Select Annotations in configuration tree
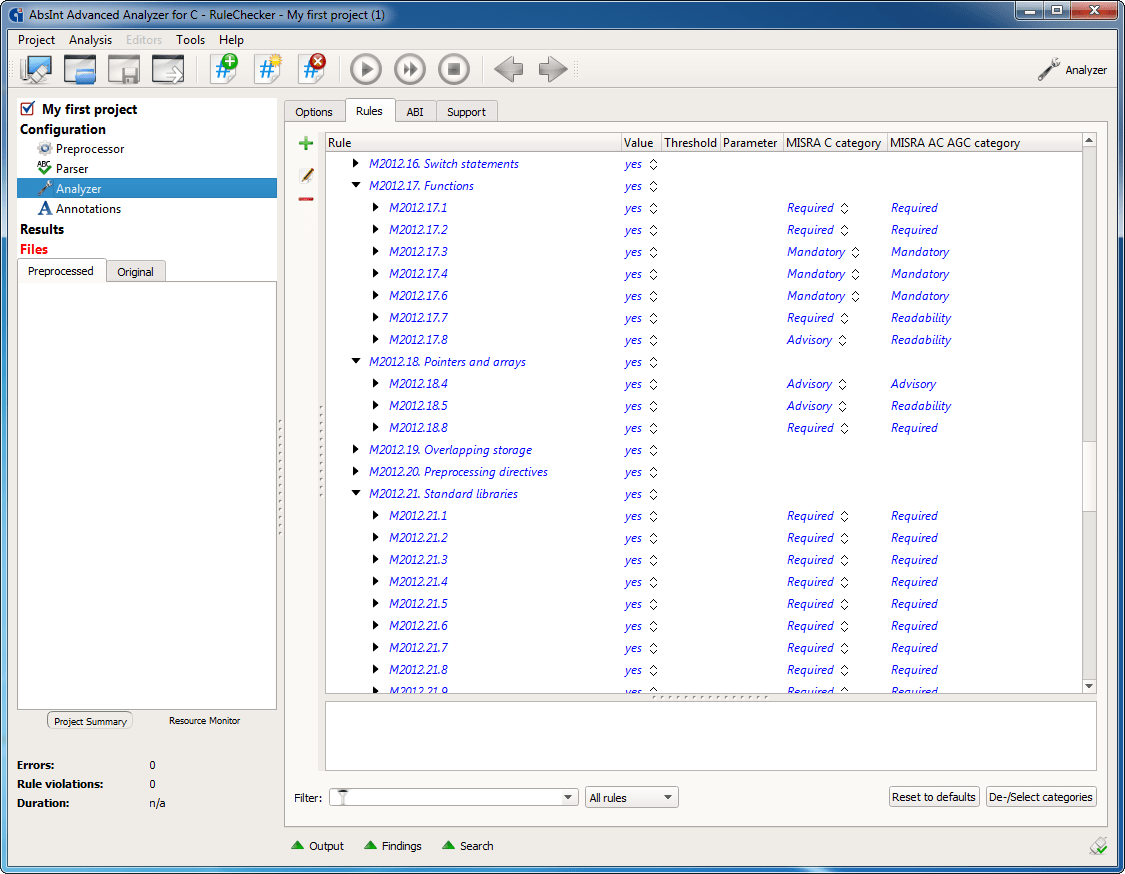 88,209
